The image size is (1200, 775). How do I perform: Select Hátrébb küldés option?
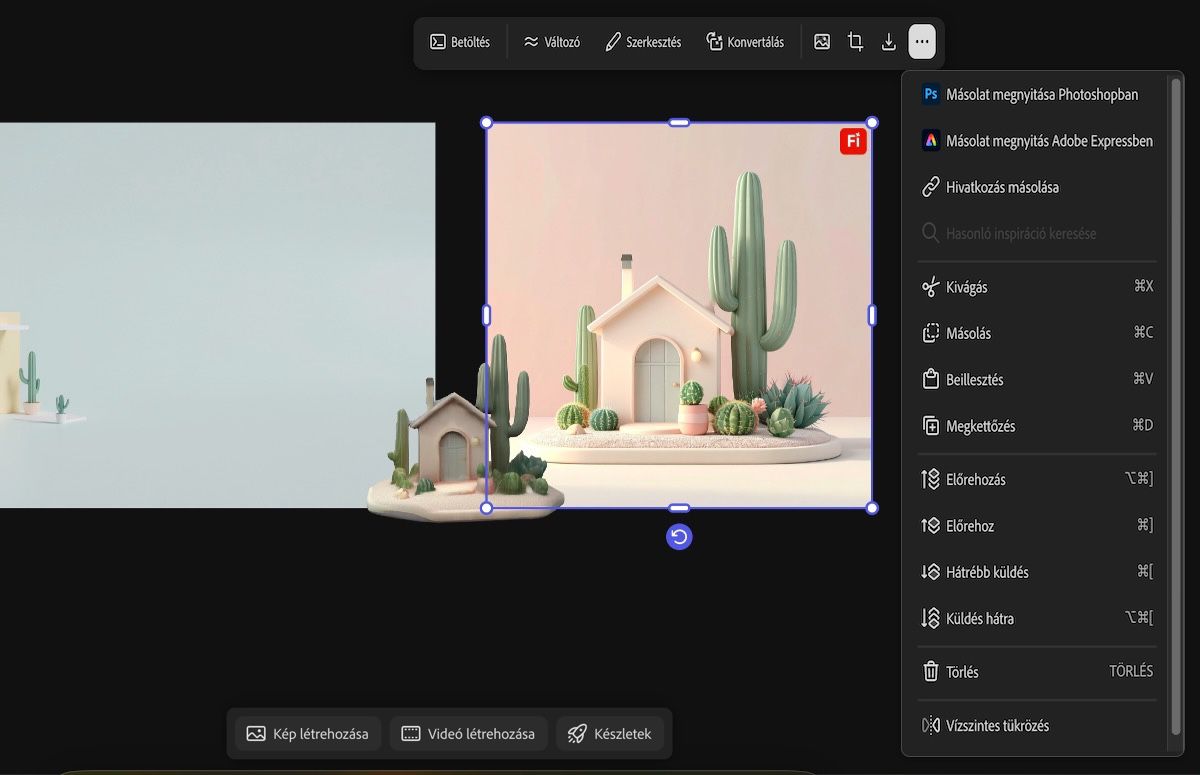click(987, 572)
